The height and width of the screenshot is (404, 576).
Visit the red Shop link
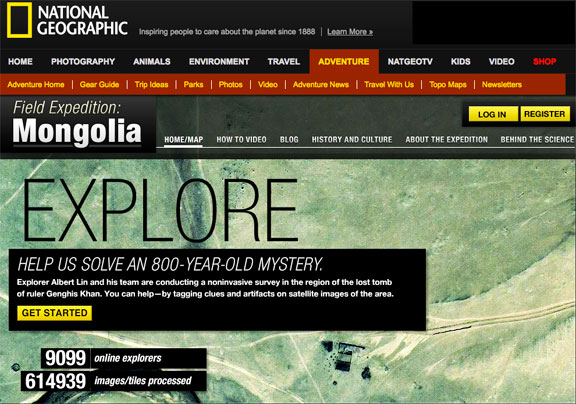[x=544, y=62]
